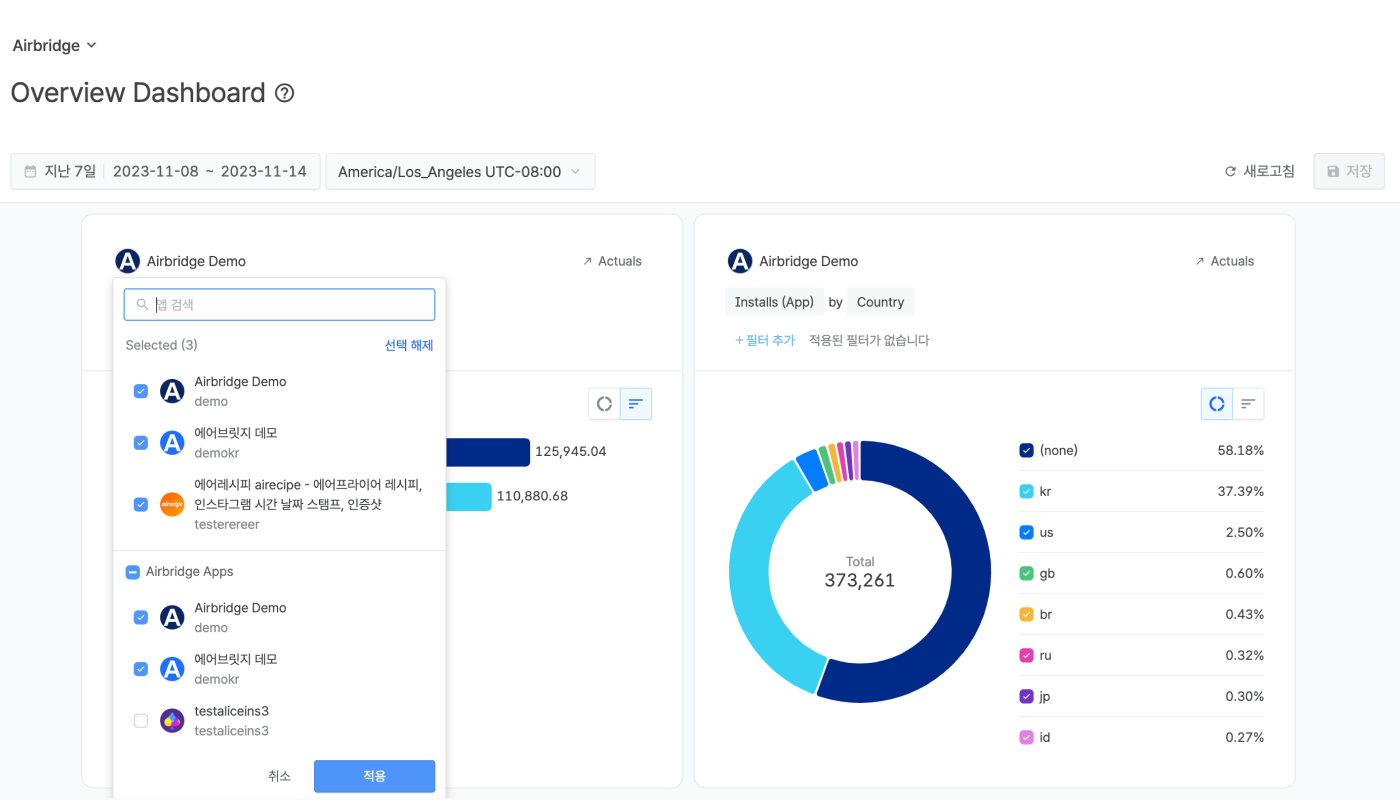This screenshot has height=800, width=1400.
Task: Switch right card to donut chart view
Action: (x=1217, y=404)
